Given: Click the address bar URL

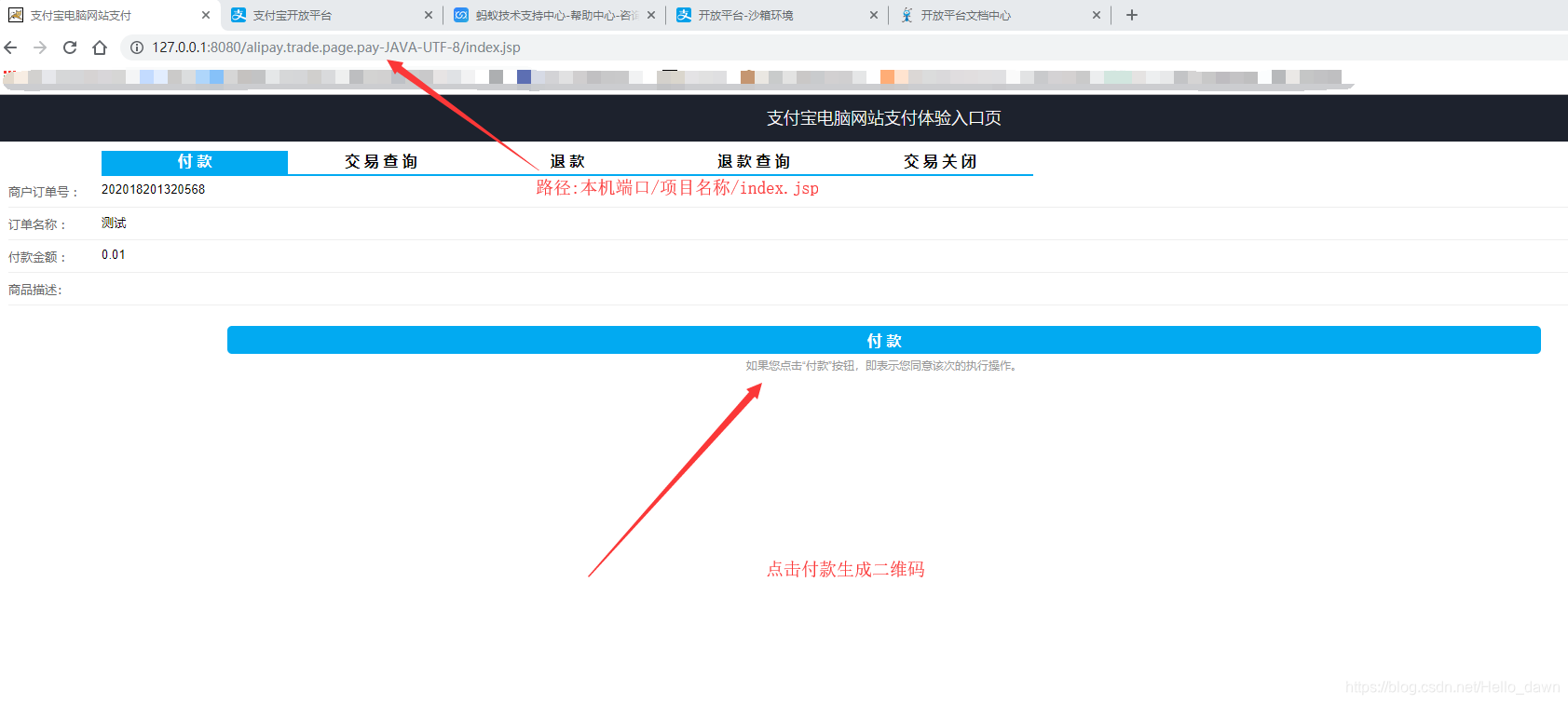Looking at the screenshot, I should tap(336, 47).
